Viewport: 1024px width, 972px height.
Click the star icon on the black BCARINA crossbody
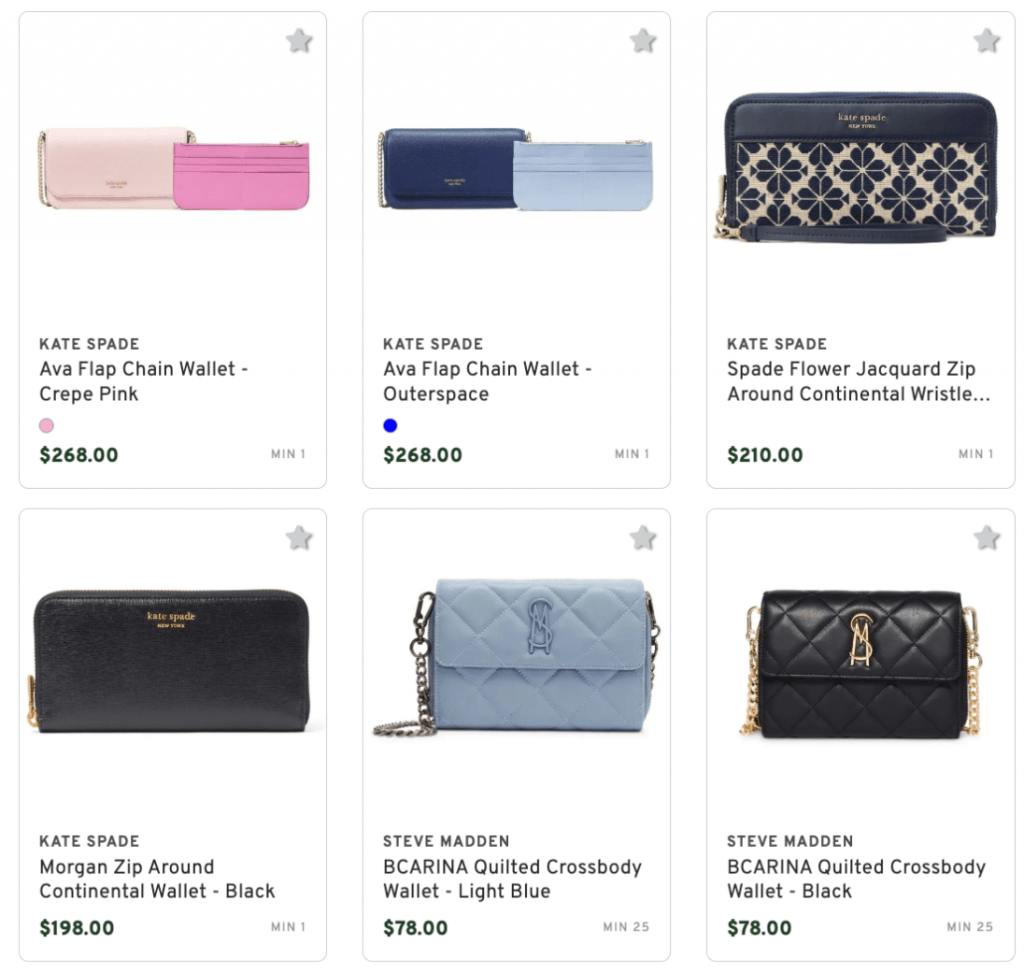point(986,537)
